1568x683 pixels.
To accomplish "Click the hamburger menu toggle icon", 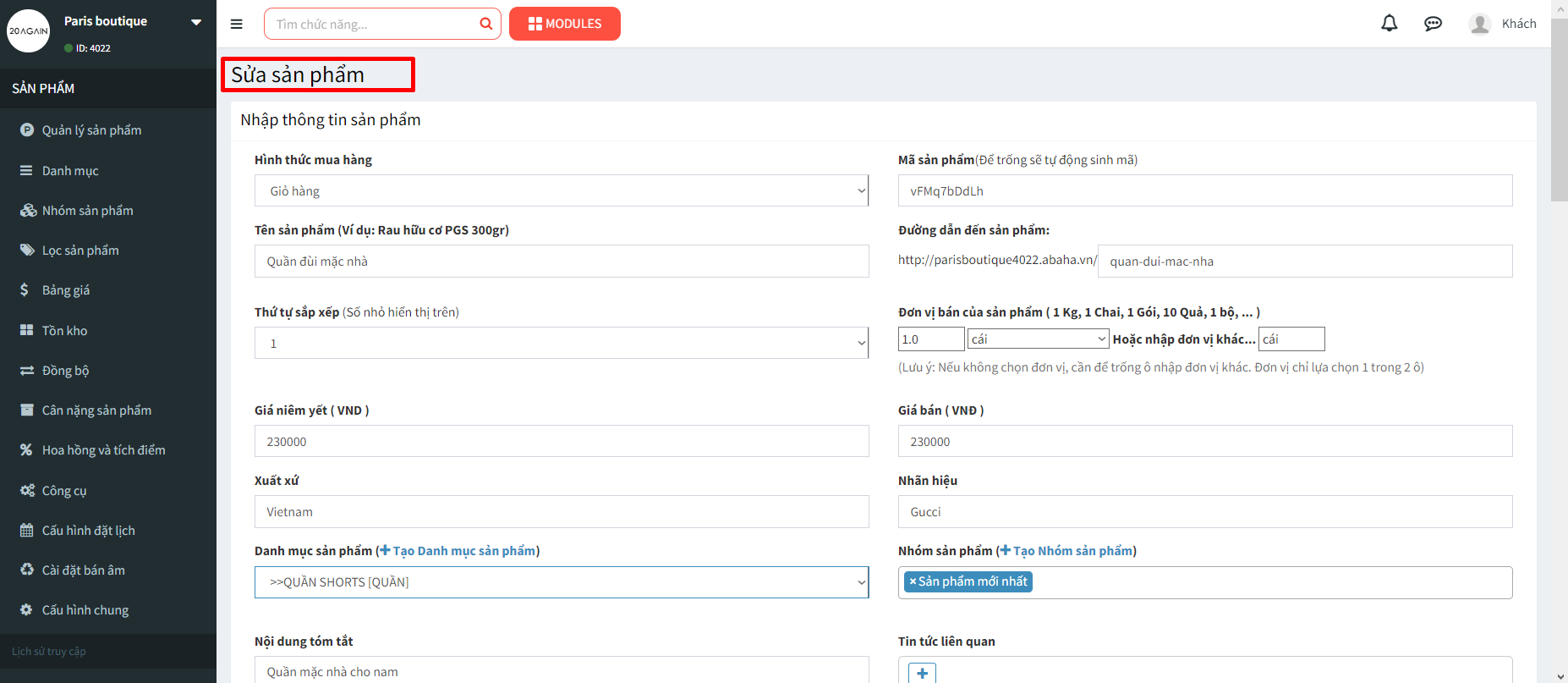I will (237, 24).
